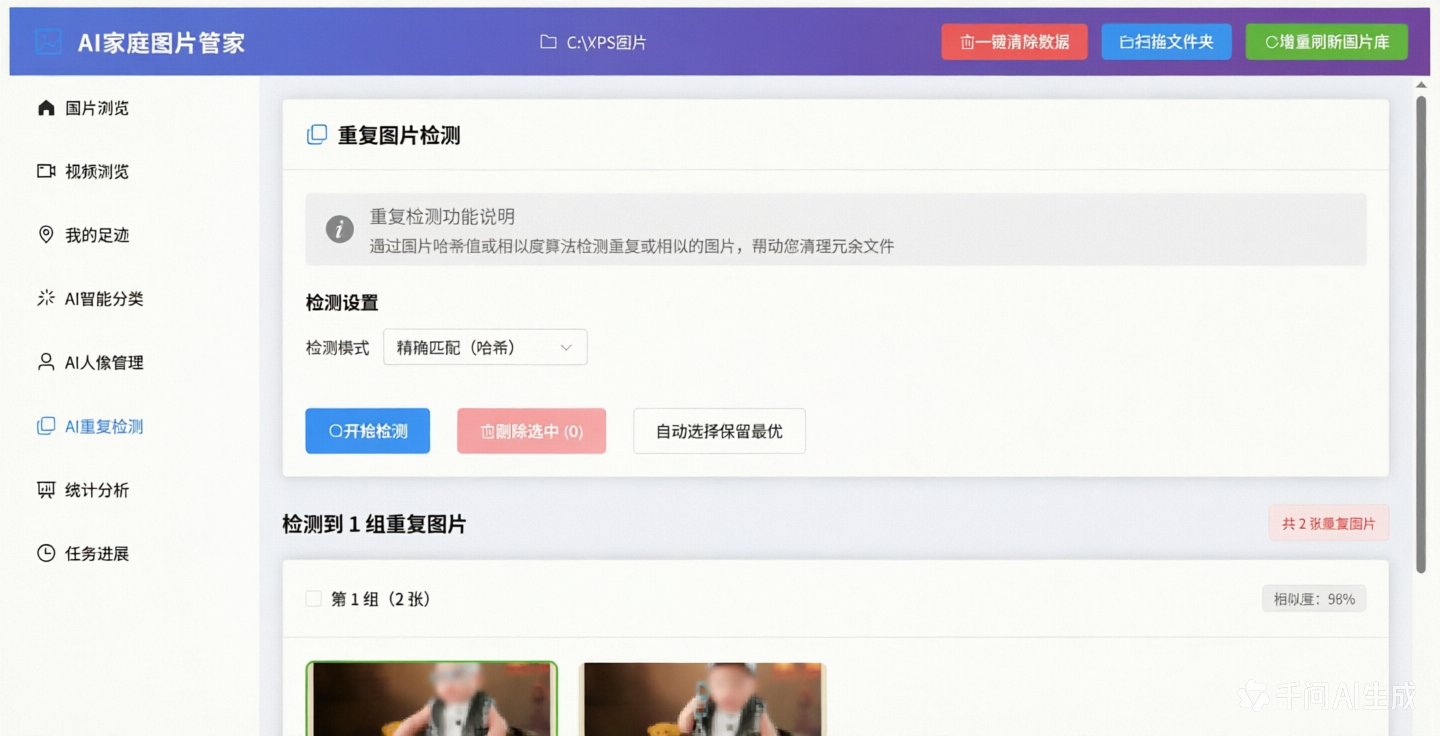Click the 检测设置 section label
This screenshot has width=1440, height=736.
click(342, 302)
